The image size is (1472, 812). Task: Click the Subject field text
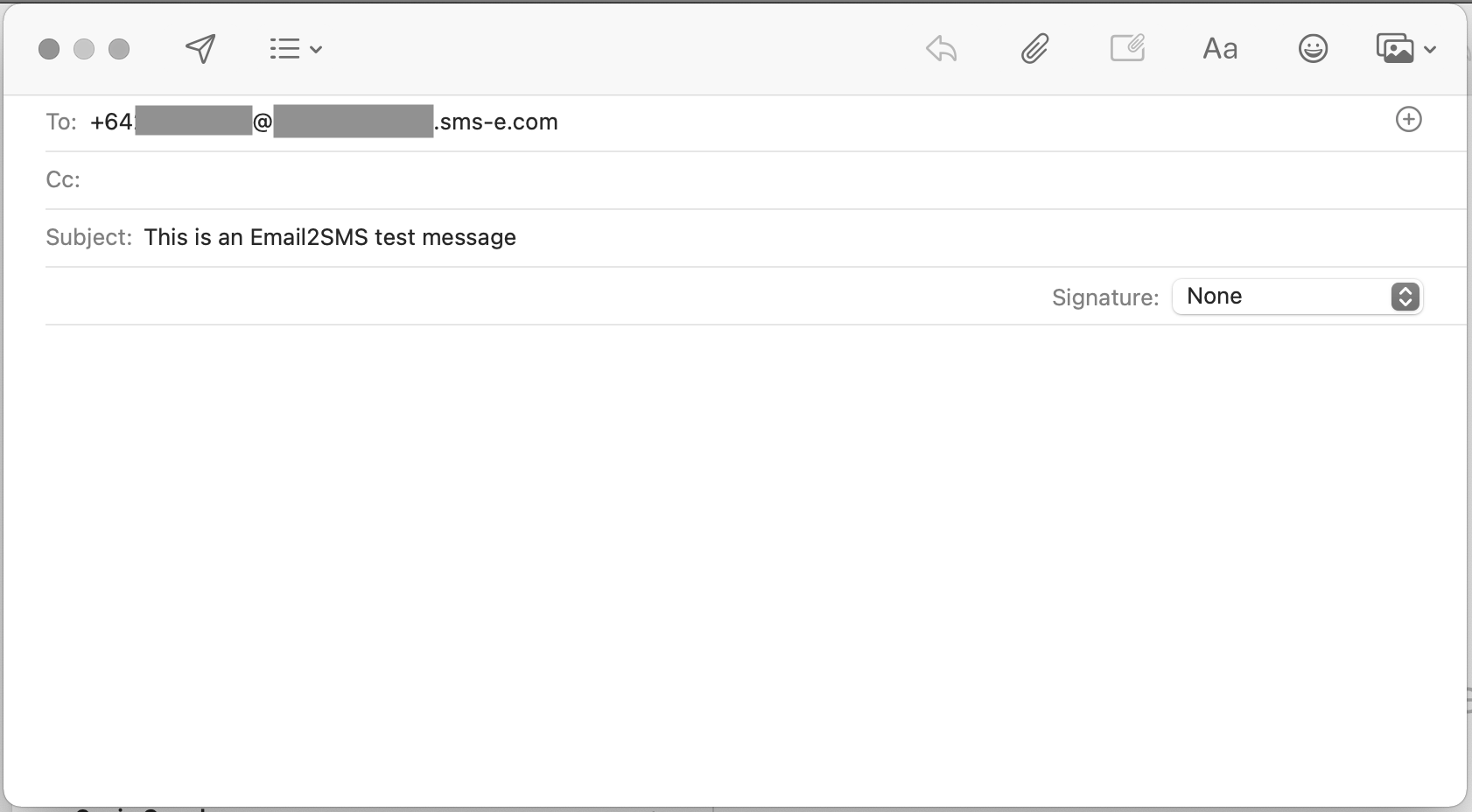click(330, 238)
